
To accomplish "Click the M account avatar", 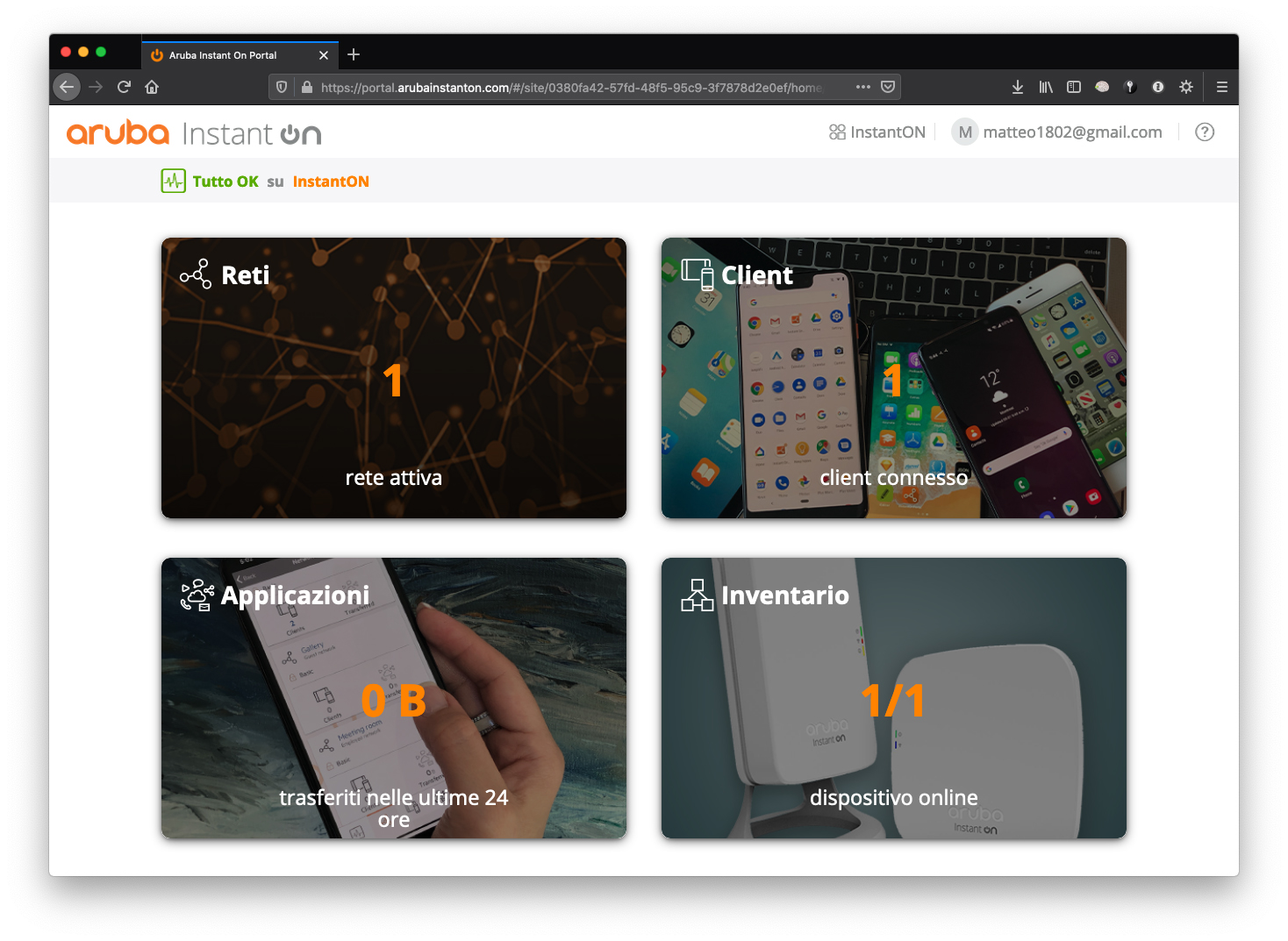I will point(965,132).
